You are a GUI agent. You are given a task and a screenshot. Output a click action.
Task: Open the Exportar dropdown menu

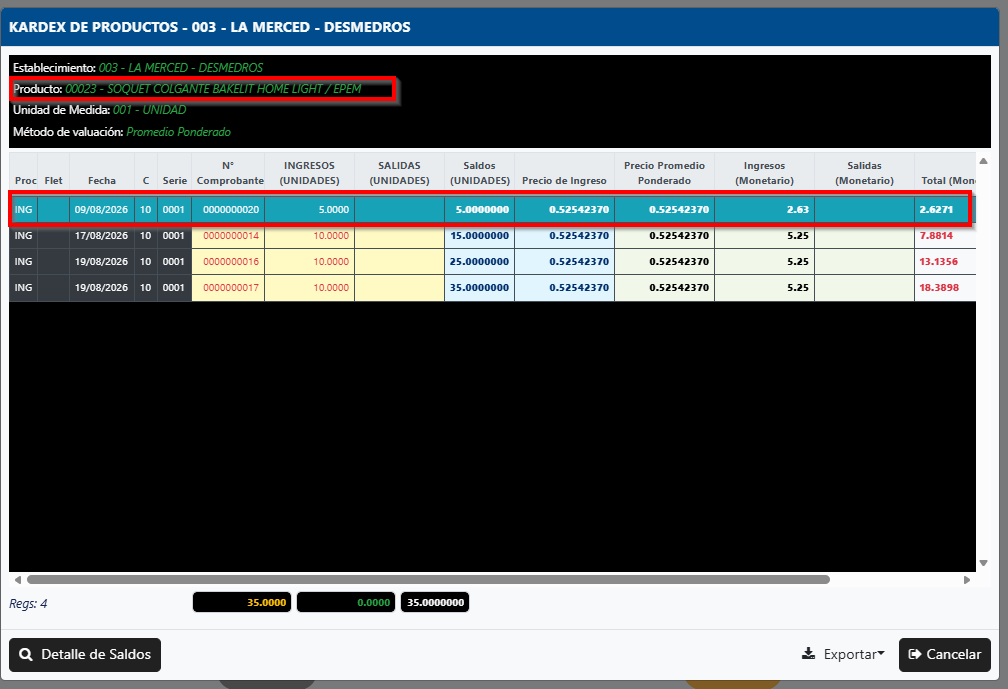pyautogui.click(x=843, y=654)
